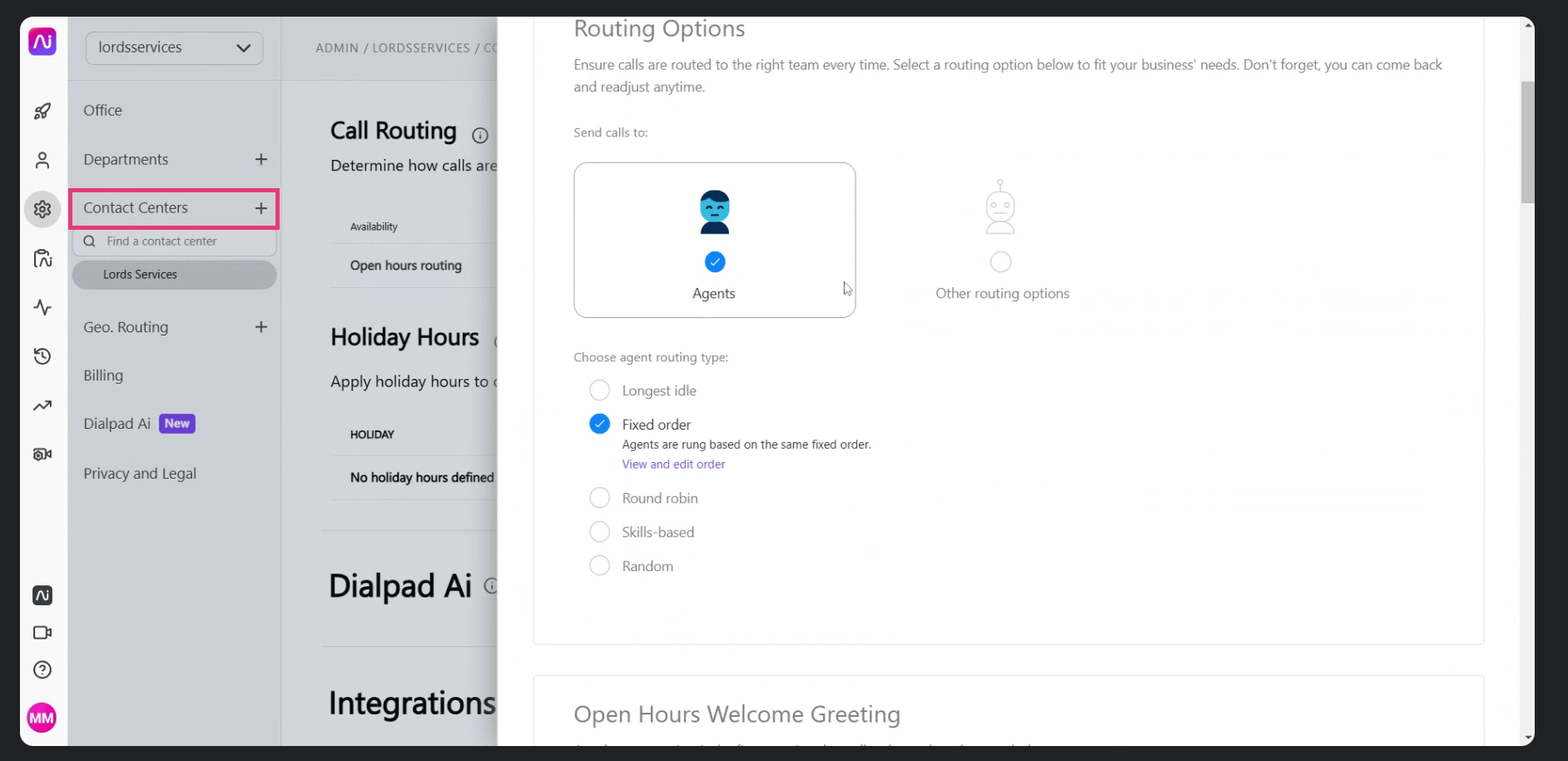This screenshot has width=1568, height=761.
Task: Choose Round robin routing type
Action: (600, 498)
